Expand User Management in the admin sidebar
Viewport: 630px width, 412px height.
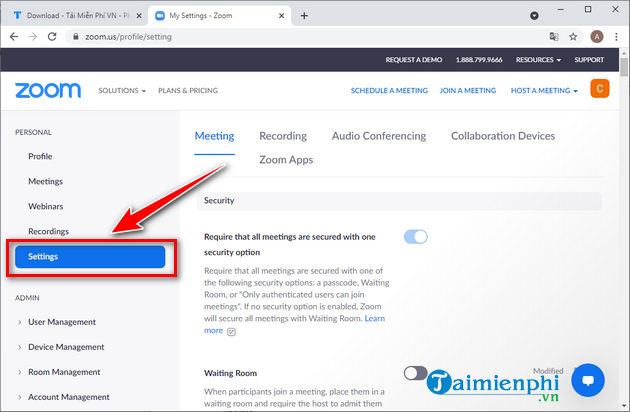point(62,322)
